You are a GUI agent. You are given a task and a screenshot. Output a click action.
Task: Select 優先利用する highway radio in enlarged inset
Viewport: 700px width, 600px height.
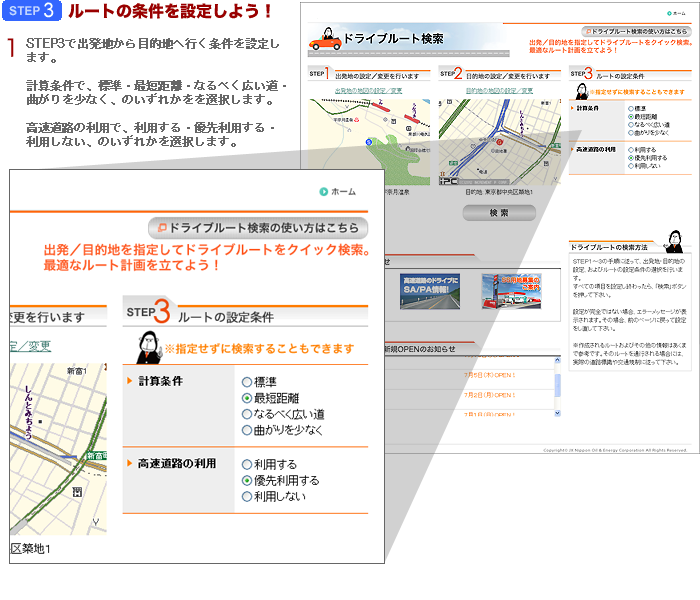click(x=246, y=480)
